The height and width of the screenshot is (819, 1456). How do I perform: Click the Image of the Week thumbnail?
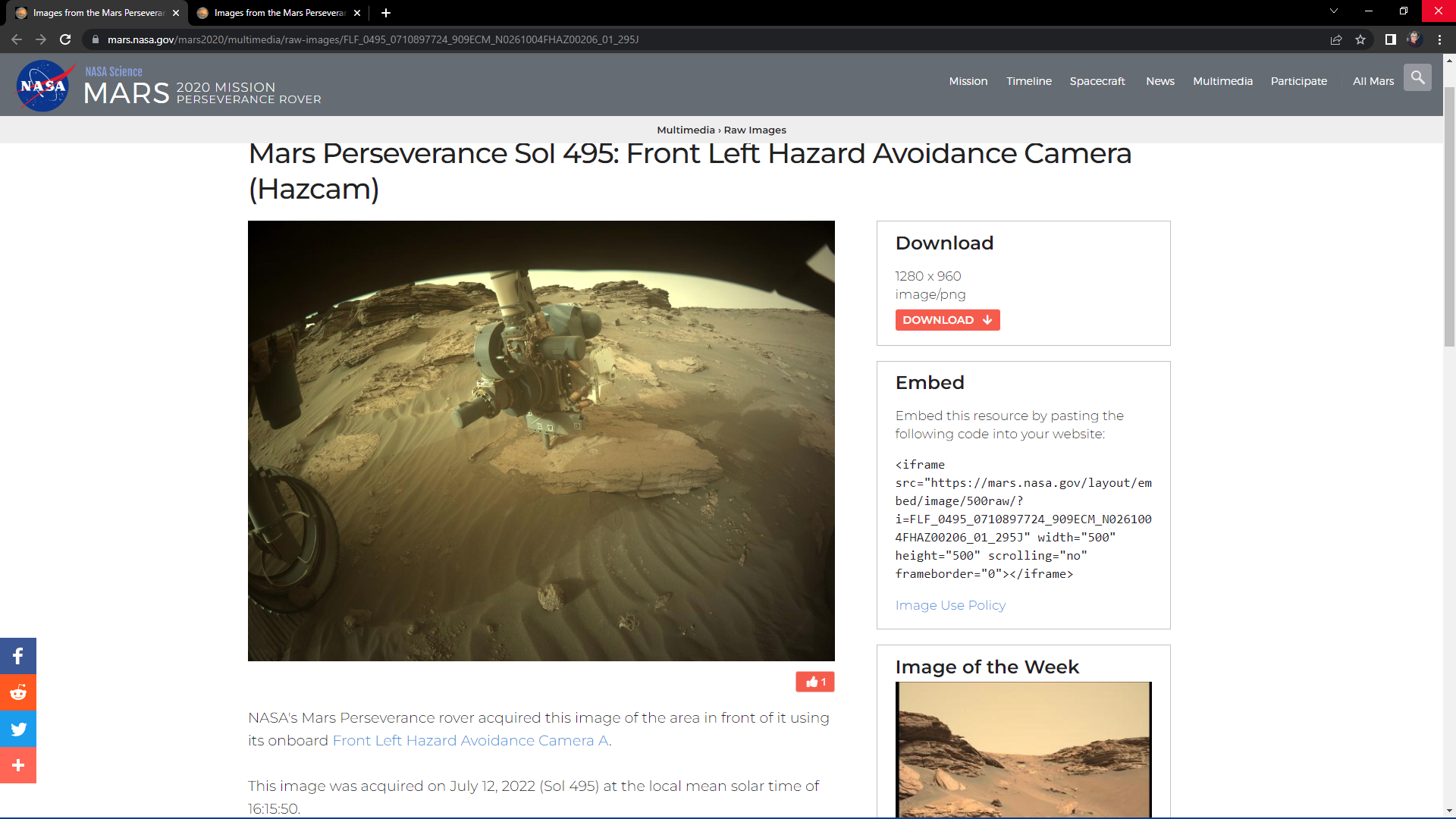pos(1023,748)
